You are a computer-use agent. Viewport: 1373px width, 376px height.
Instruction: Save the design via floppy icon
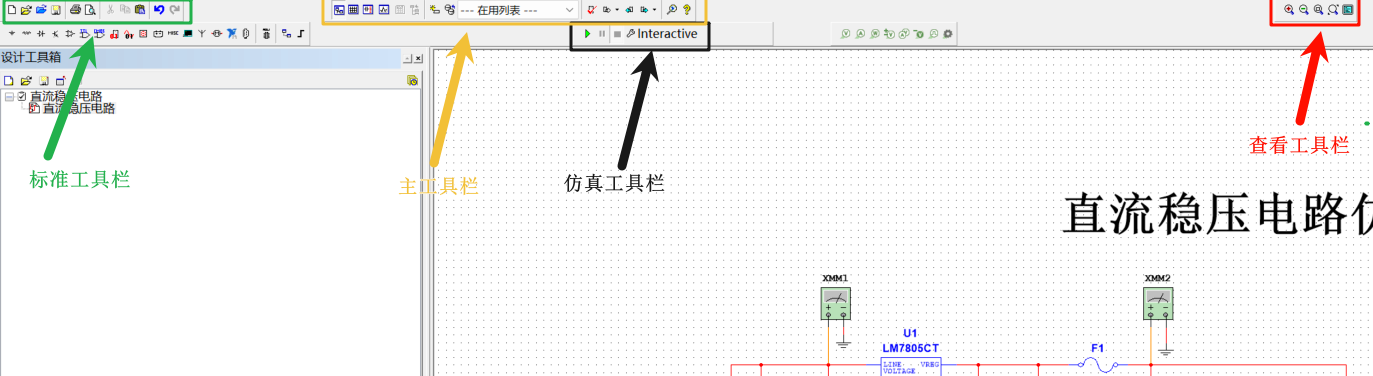pos(56,10)
